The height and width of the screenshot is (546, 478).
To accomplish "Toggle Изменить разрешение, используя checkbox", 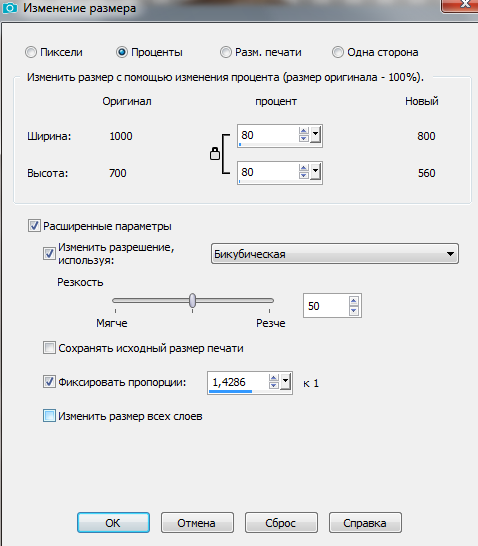I will point(49,253).
